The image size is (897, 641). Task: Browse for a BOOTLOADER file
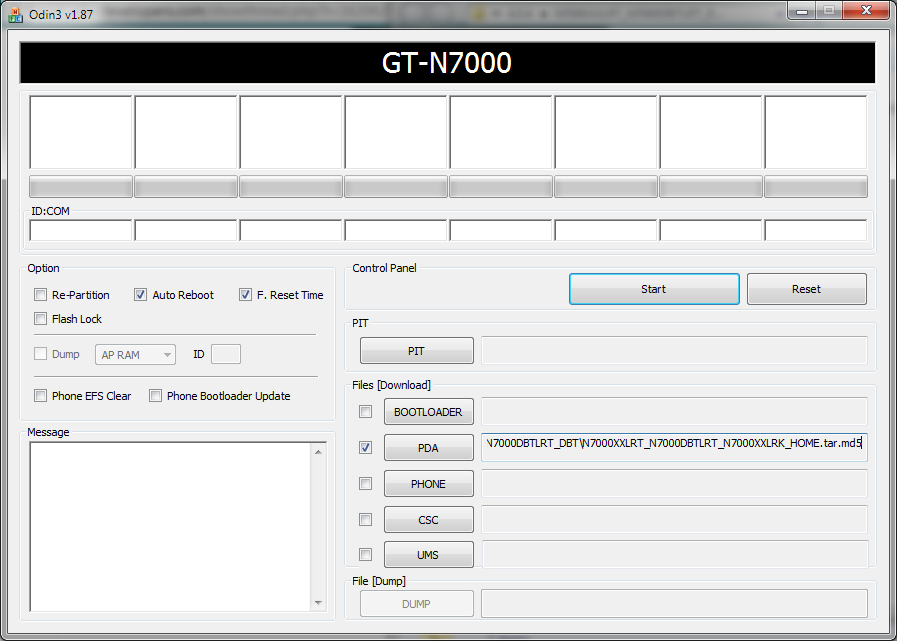[x=428, y=411]
